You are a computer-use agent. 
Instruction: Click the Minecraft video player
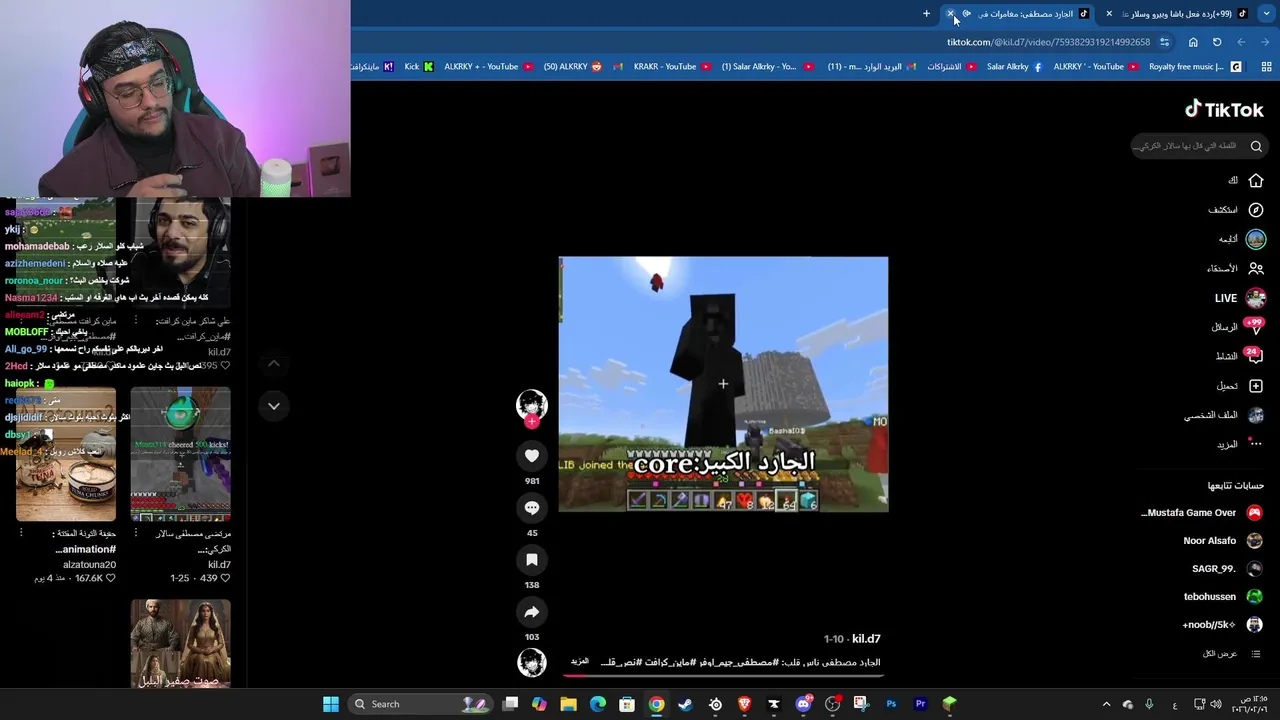coord(723,384)
